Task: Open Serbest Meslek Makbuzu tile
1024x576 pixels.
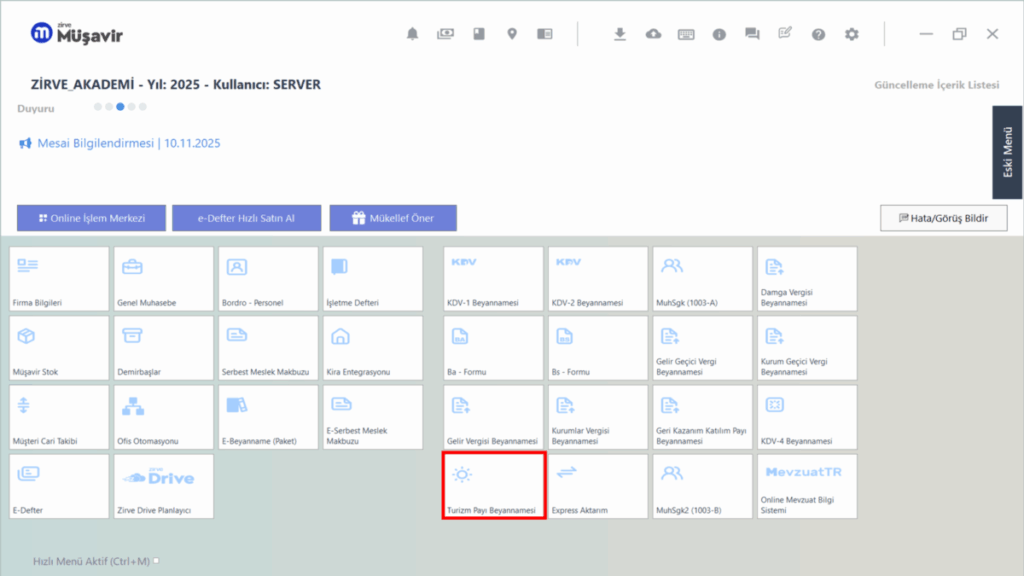Action: tap(268, 348)
